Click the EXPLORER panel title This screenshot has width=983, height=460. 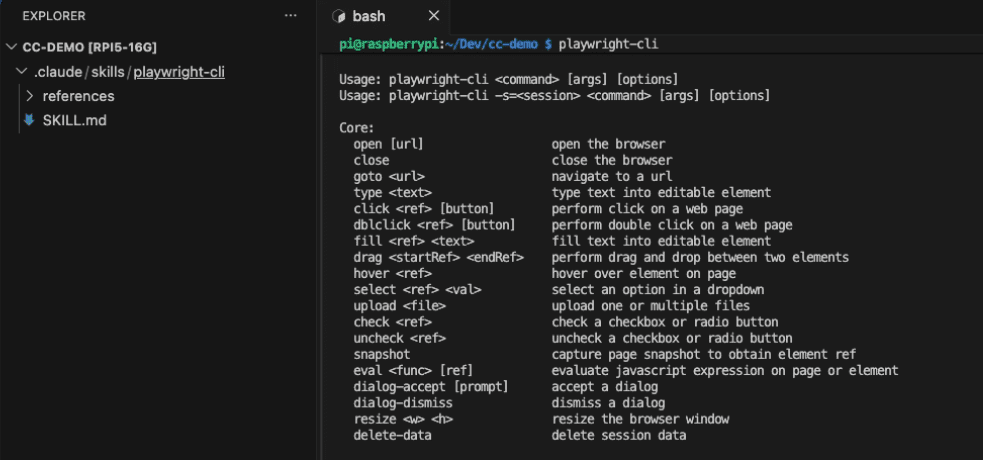pyautogui.click(x=54, y=16)
